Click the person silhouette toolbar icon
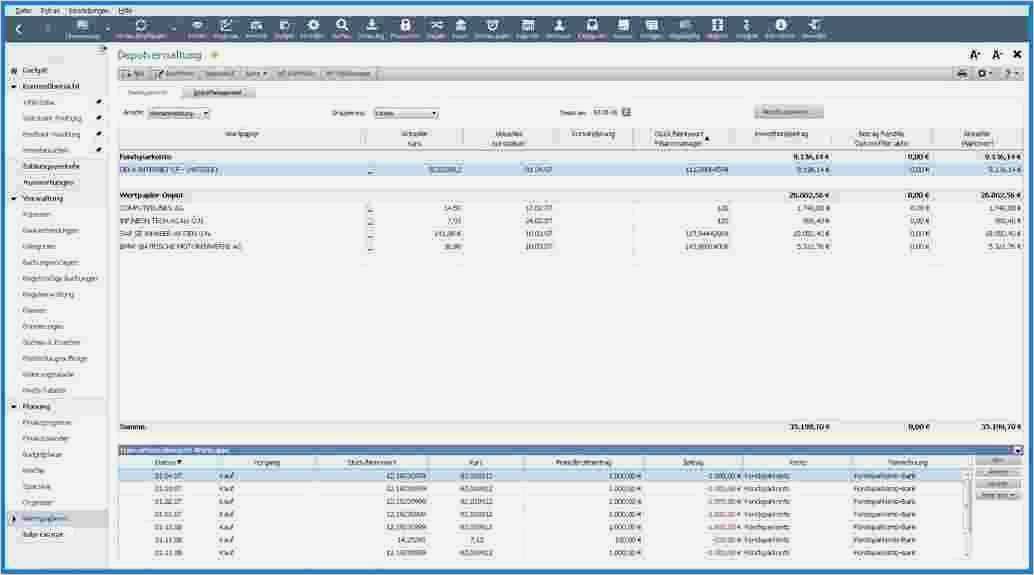This screenshot has width=1034, height=575. coord(559,25)
